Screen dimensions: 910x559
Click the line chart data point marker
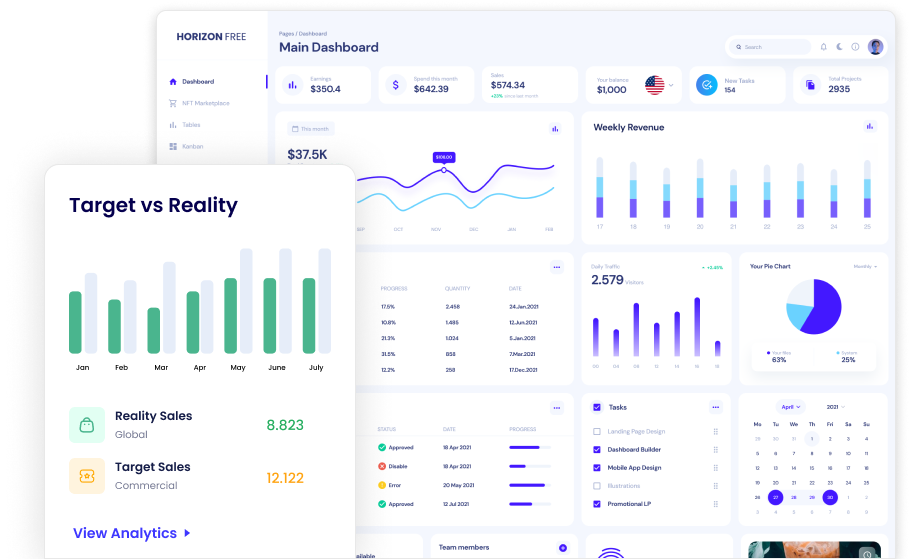click(x=444, y=170)
